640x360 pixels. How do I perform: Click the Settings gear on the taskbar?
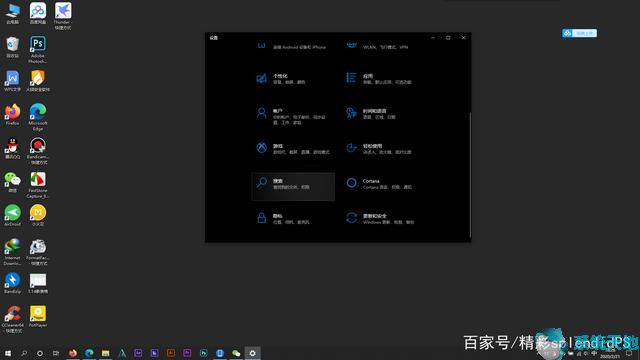click(252, 353)
